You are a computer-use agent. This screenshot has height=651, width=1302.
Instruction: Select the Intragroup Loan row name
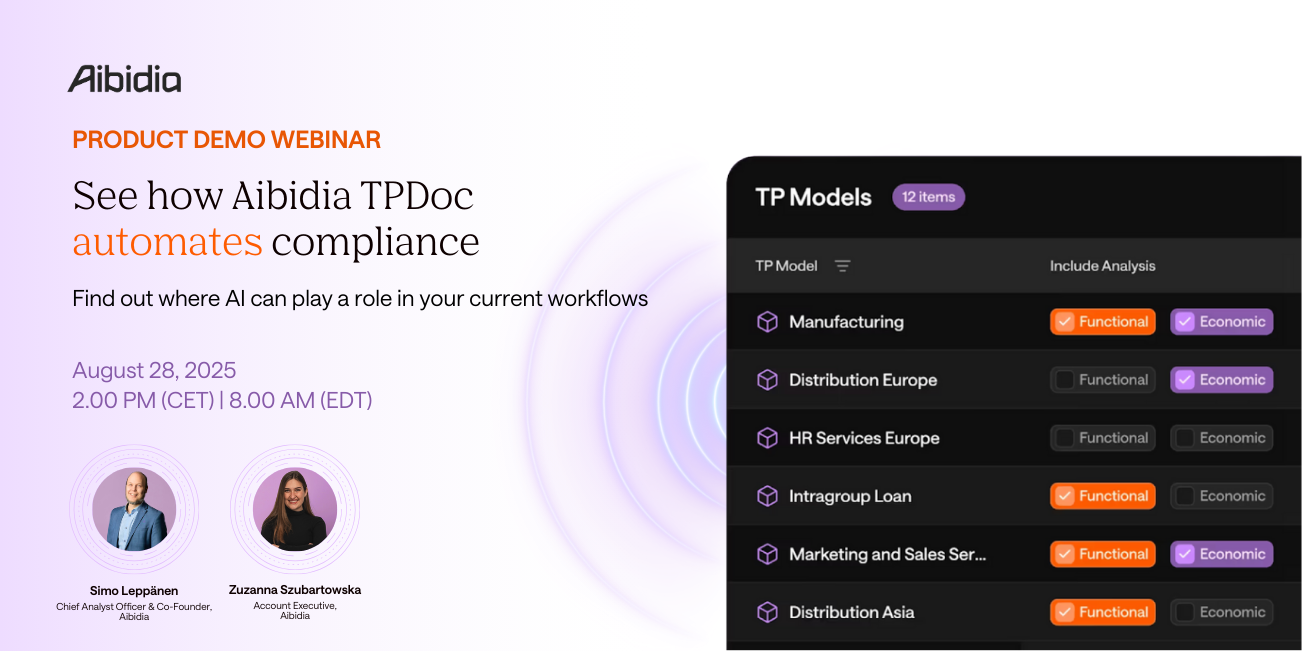pos(850,496)
